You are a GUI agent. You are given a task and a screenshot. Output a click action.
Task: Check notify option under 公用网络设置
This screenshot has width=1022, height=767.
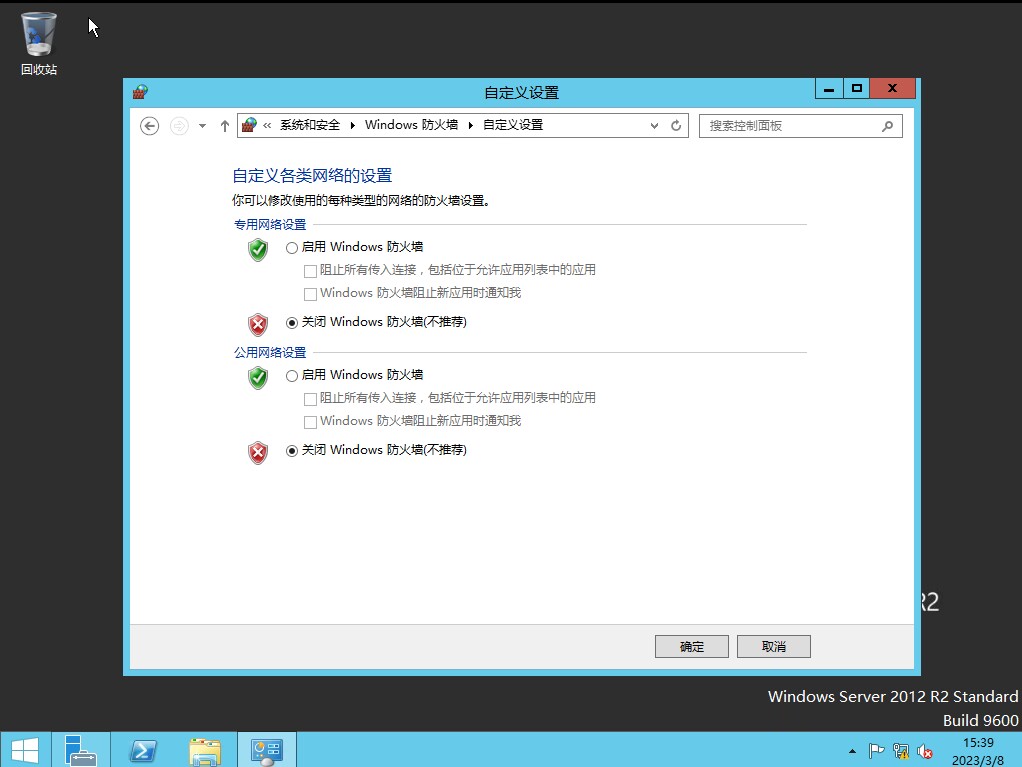pyautogui.click(x=310, y=422)
